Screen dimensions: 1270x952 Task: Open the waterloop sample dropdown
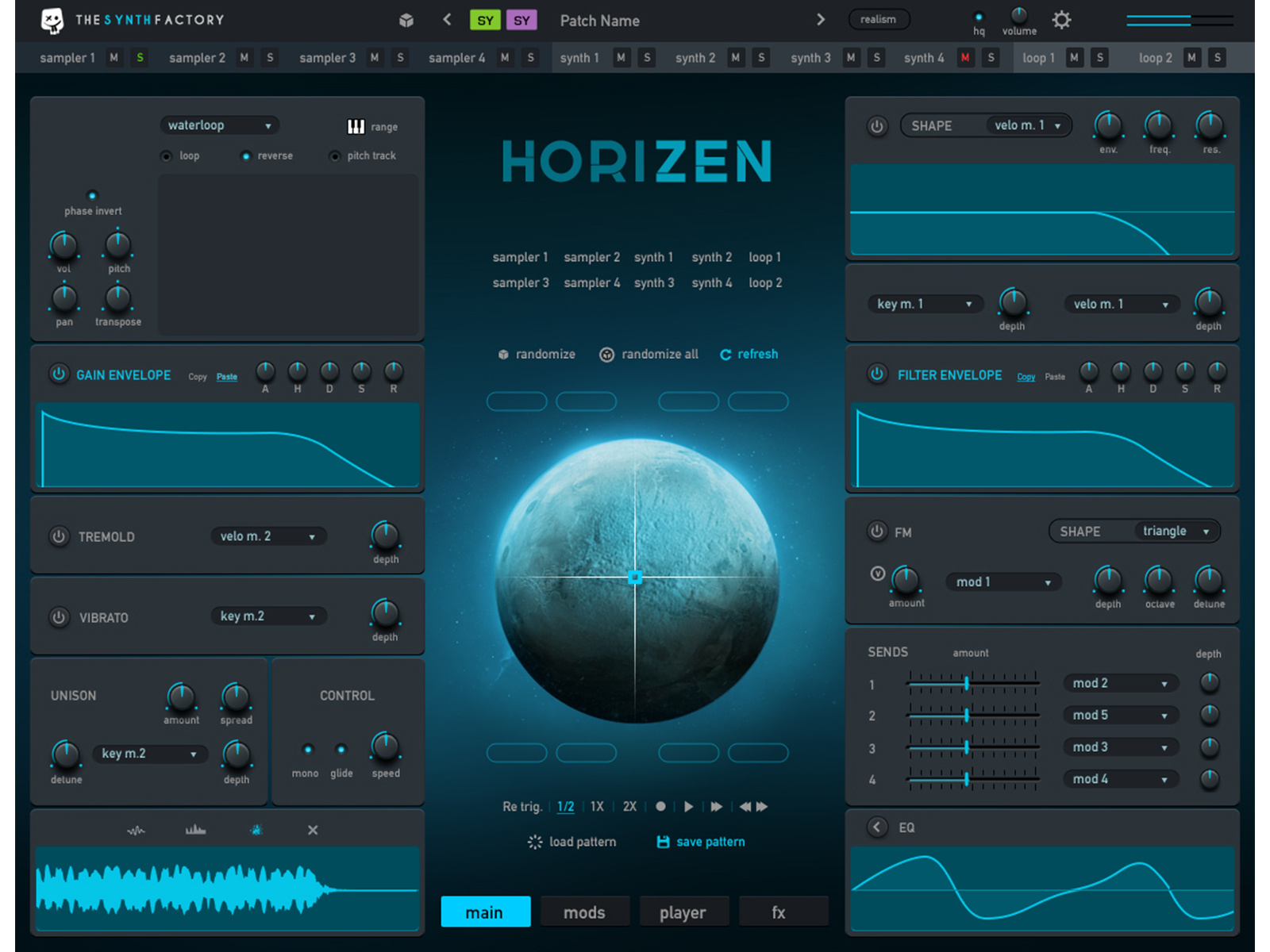(219, 125)
